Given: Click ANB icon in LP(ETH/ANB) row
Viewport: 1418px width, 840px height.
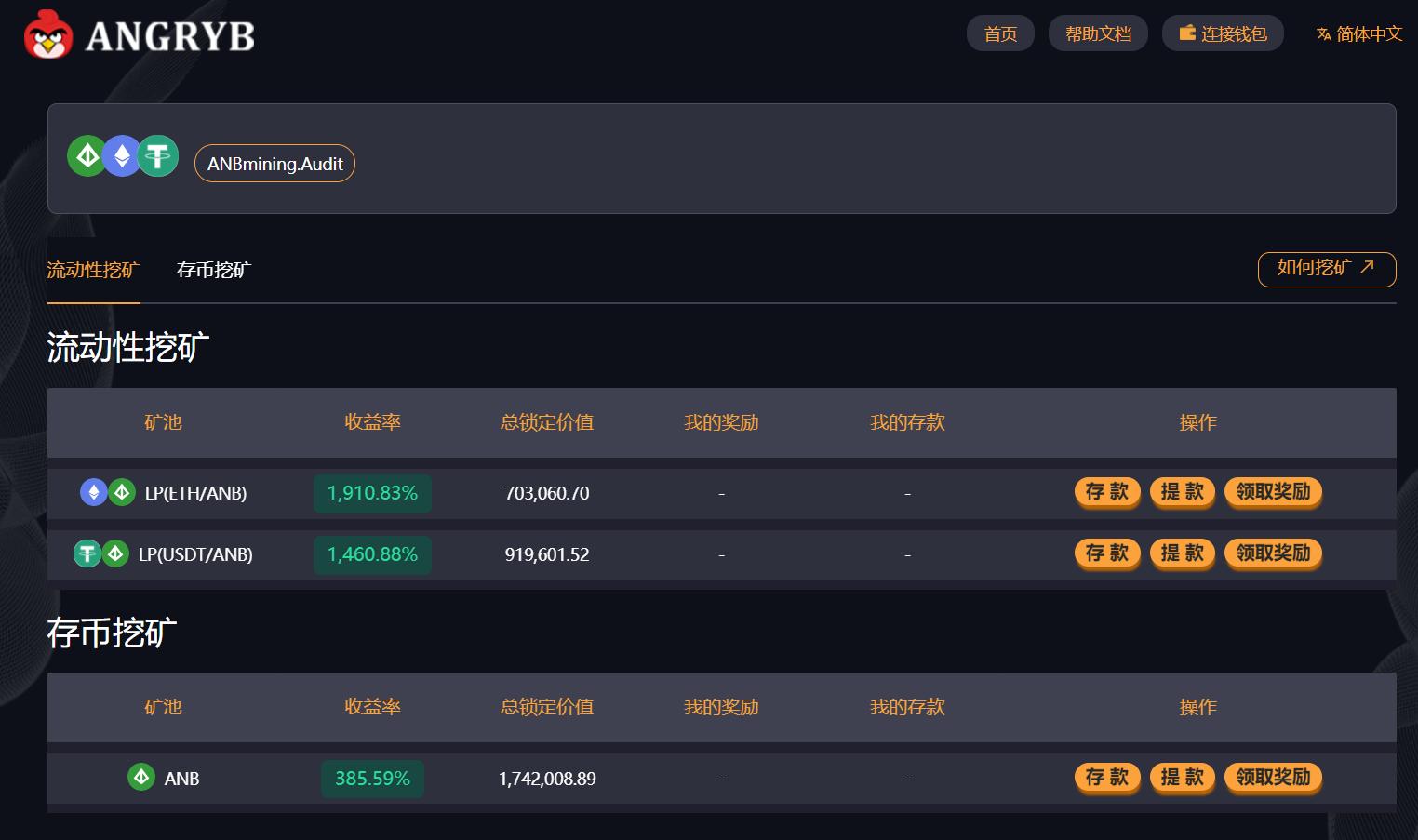Looking at the screenshot, I should point(122,491).
